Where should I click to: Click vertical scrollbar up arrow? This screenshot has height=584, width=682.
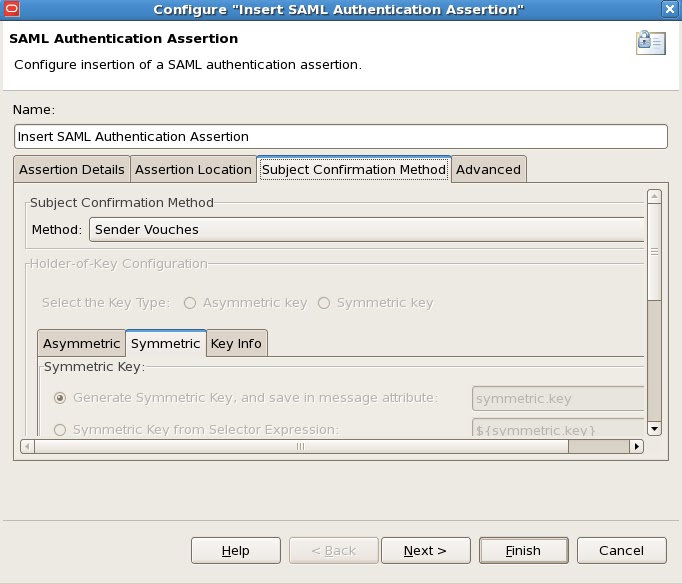[654, 196]
